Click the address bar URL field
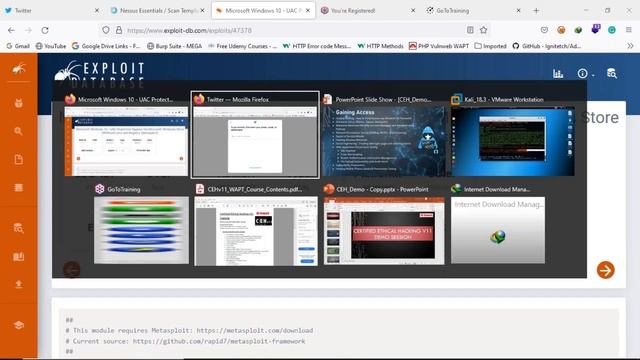Image resolution: width=640 pixels, height=360 pixels. pyautogui.click(x=294, y=30)
